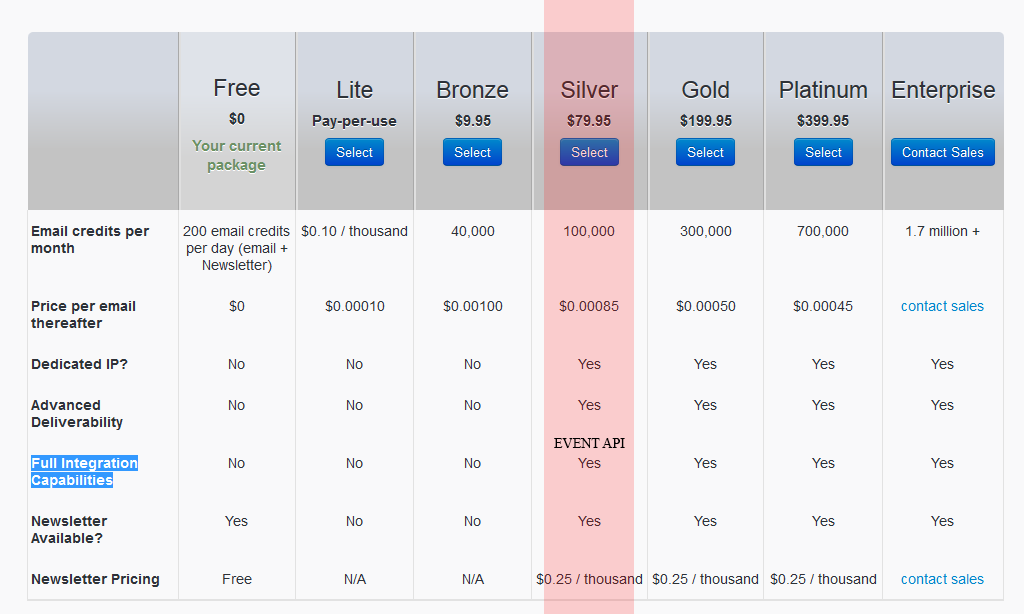Choose the Bronze plan Select button

[x=472, y=152]
